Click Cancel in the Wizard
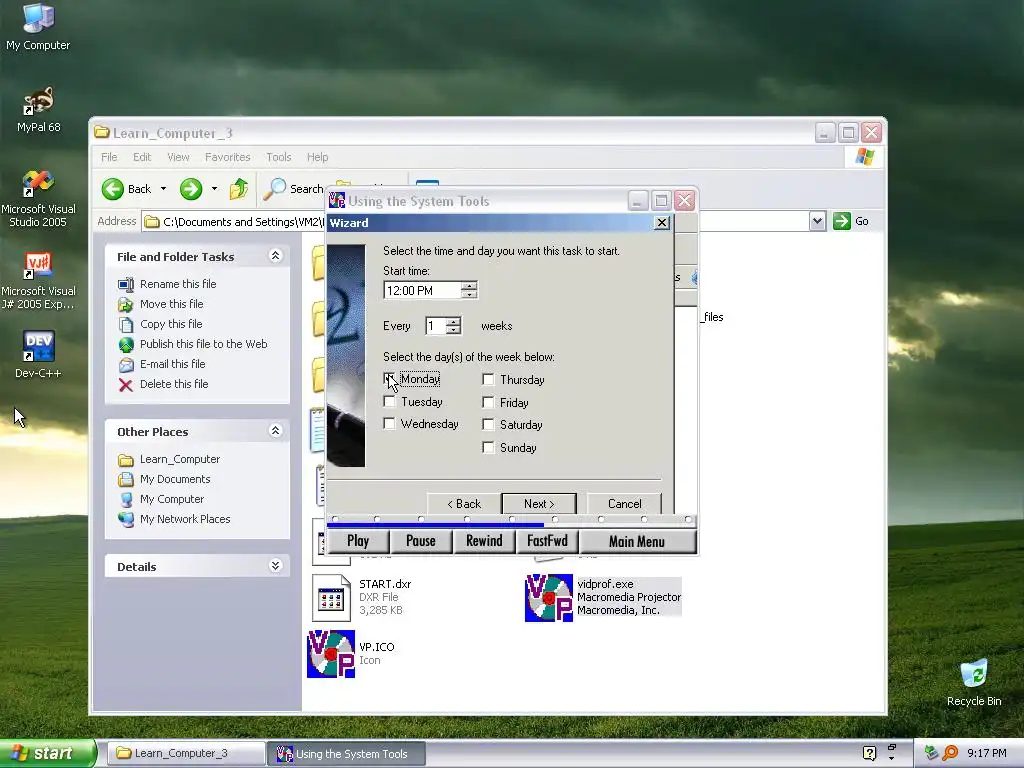This screenshot has height=768, width=1024. (x=624, y=504)
